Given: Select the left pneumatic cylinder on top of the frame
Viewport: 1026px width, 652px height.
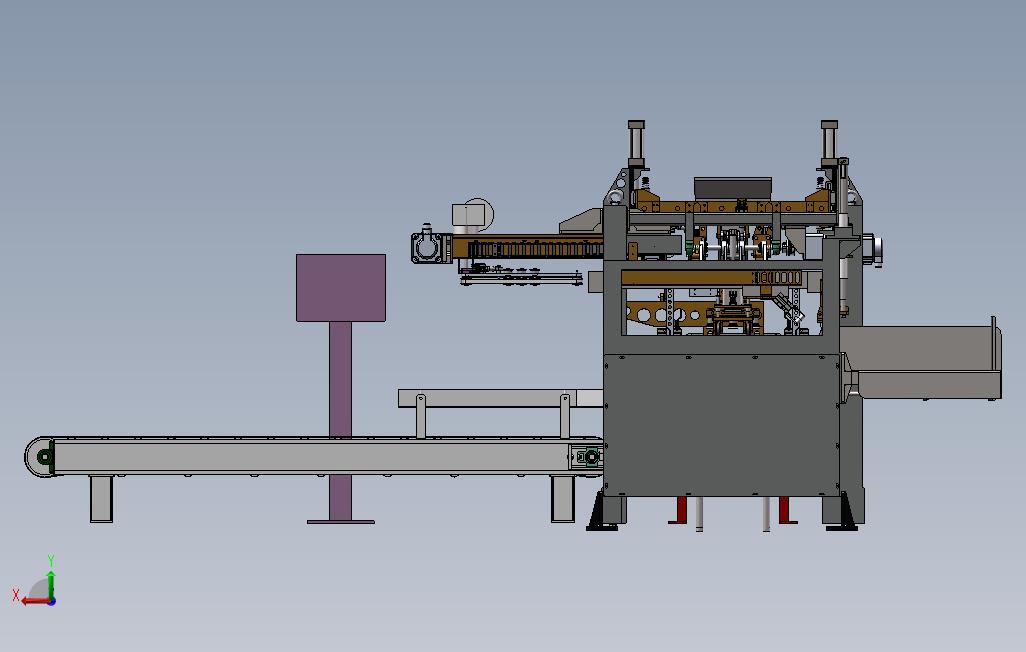Looking at the screenshot, I should click(x=636, y=144).
